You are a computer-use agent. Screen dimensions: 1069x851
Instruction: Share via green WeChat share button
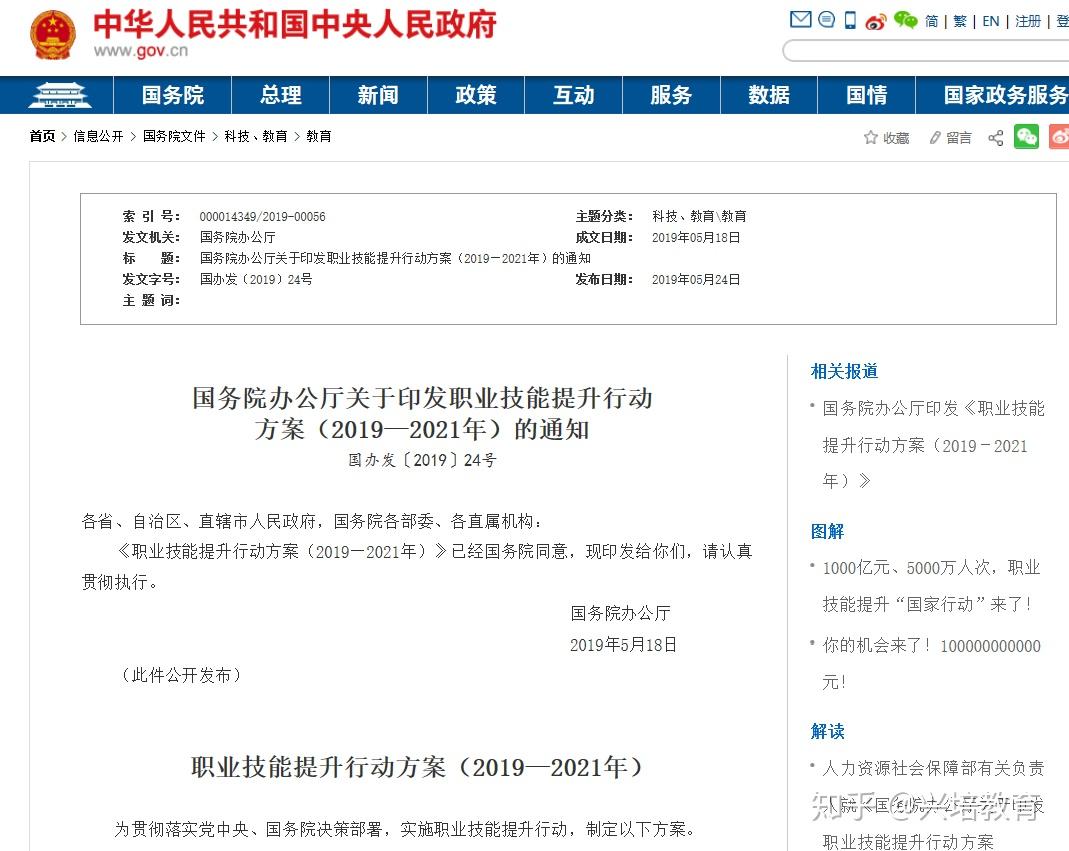point(1026,136)
